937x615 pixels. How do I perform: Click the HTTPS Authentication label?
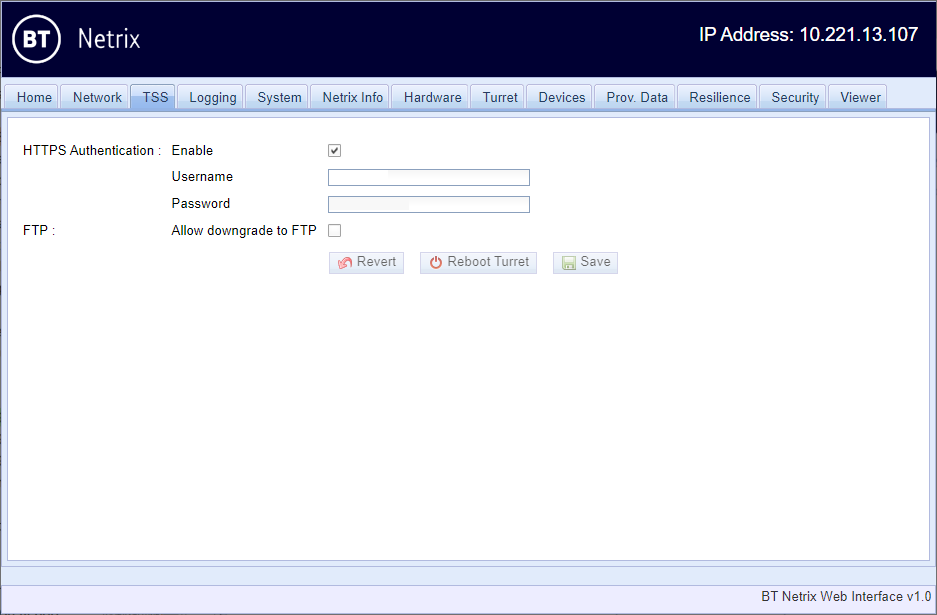[92, 151]
